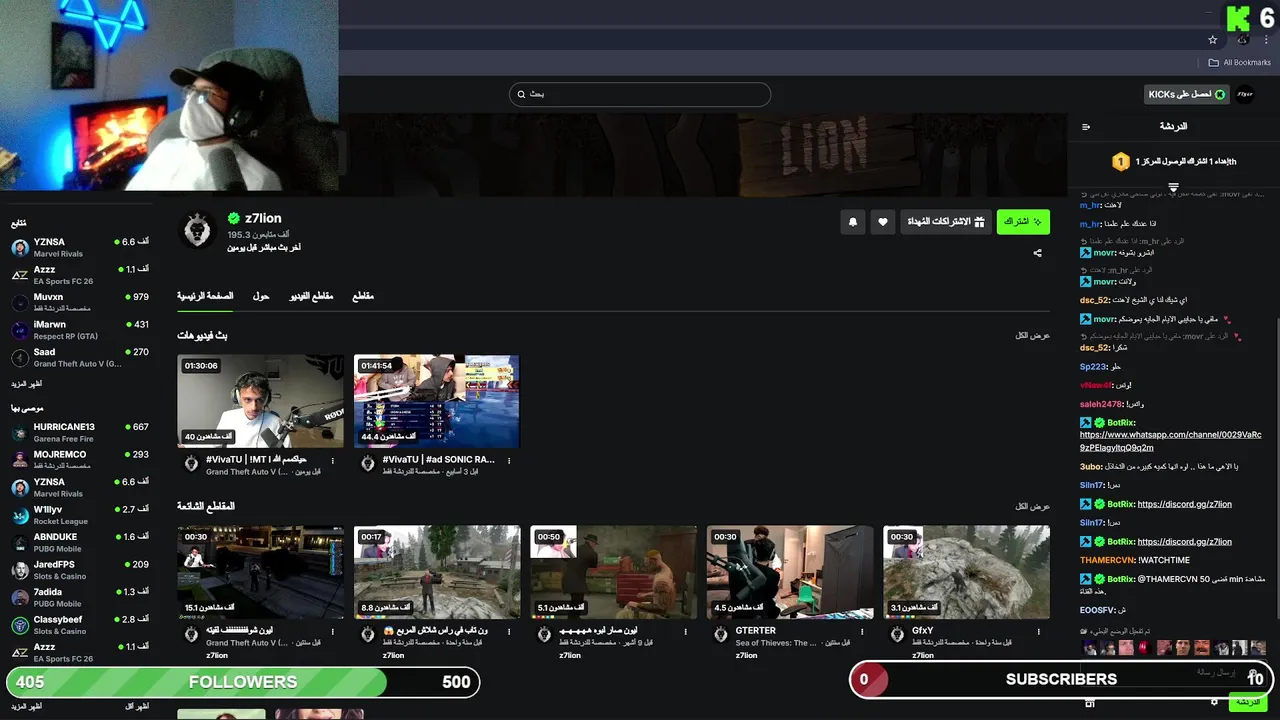Click the shop icon below chat input
The image size is (1280, 720).
(1090, 703)
